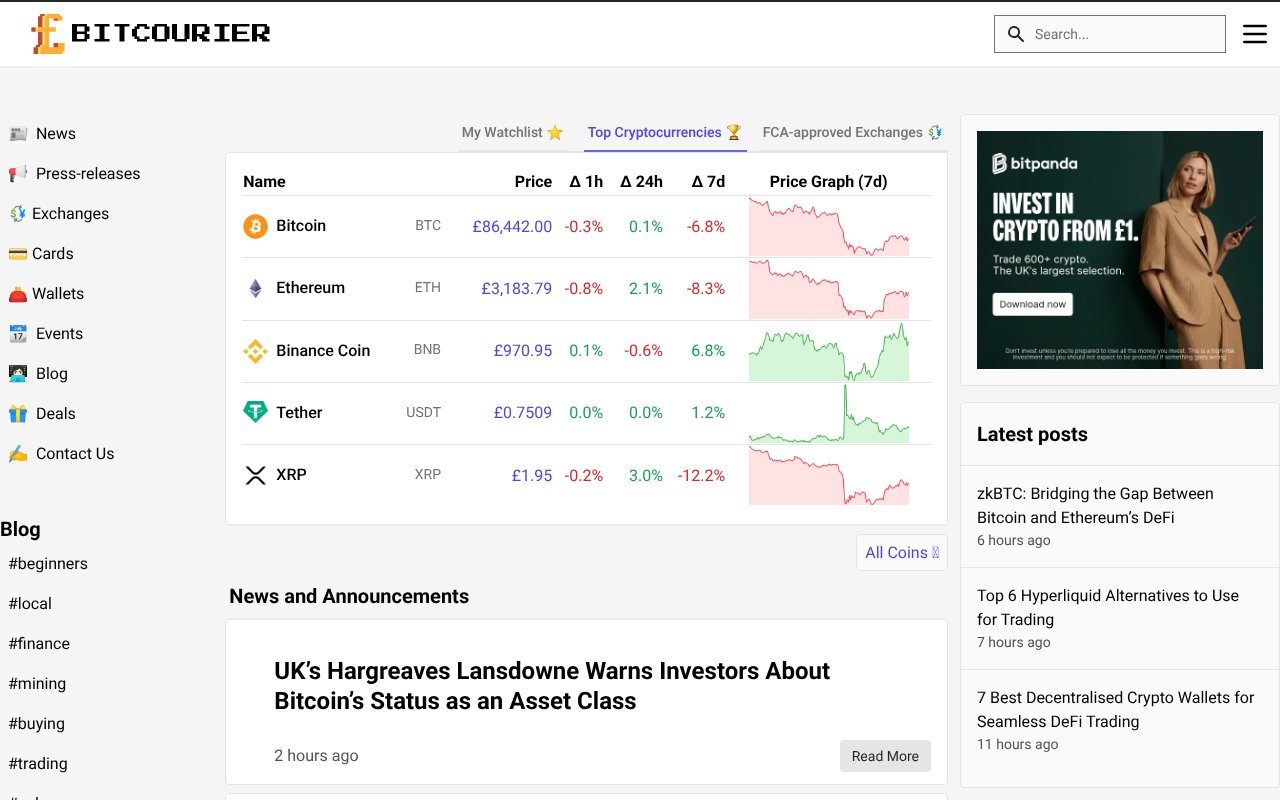Open the #mining blog tag
1280x800 pixels.
click(37, 683)
